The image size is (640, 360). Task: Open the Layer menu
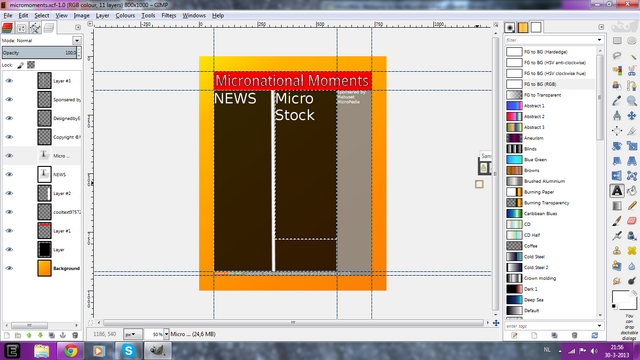coord(102,16)
